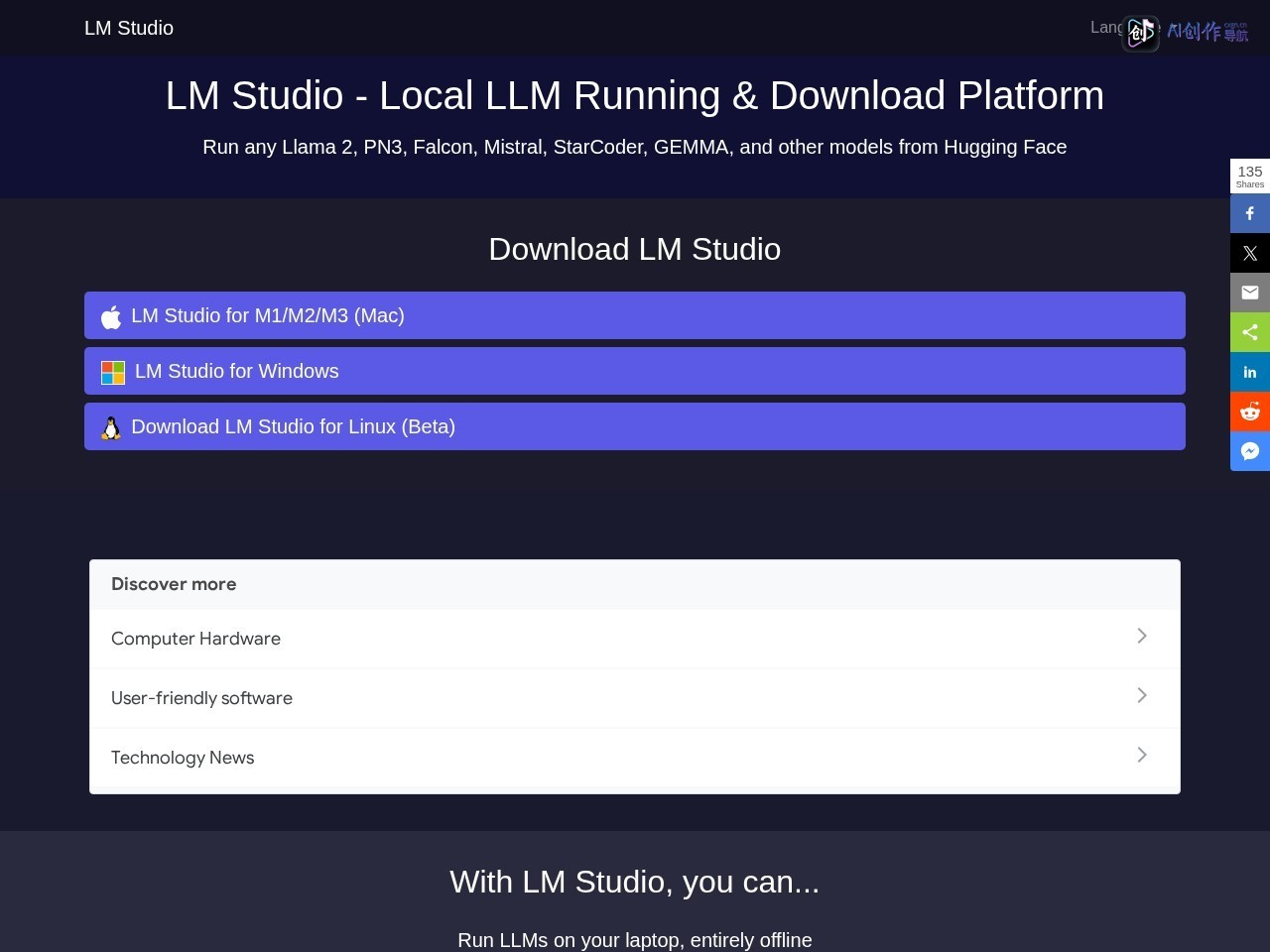
Task: Expand User-friendly software chevron
Action: click(x=1142, y=695)
